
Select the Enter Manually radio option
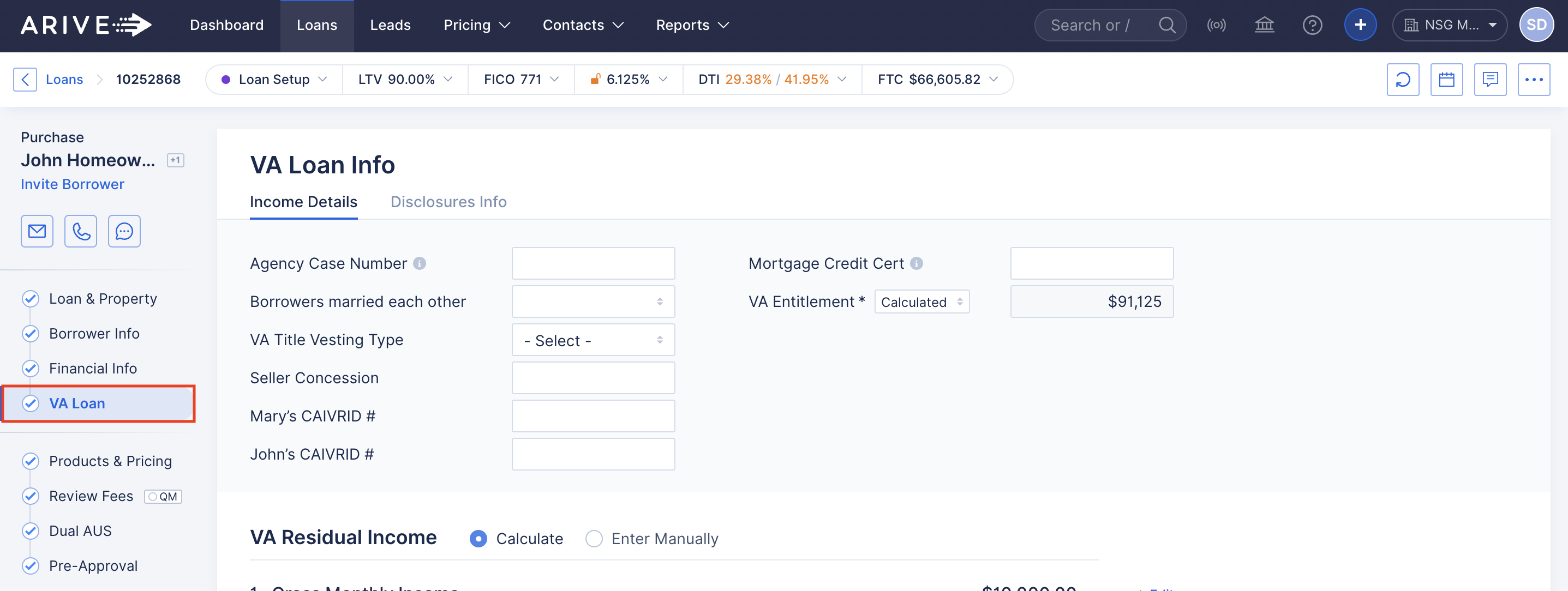[594, 539]
